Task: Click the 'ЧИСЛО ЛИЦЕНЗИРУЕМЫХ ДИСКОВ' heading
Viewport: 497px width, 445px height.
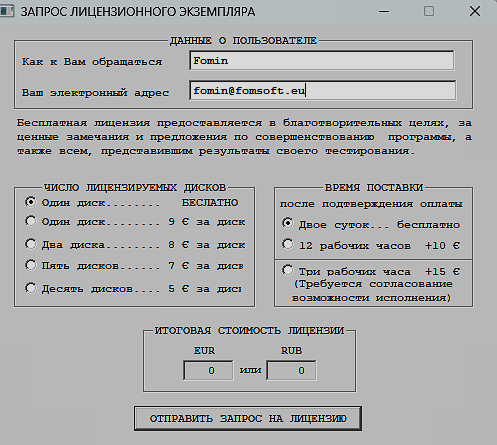Action: (135, 188)
